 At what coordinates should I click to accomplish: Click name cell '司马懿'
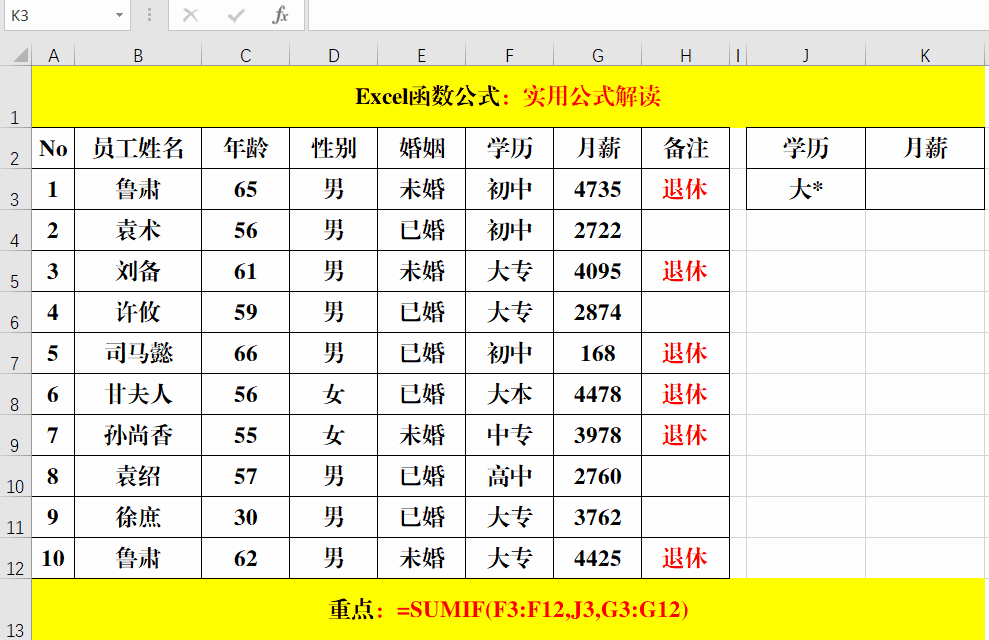138,353
